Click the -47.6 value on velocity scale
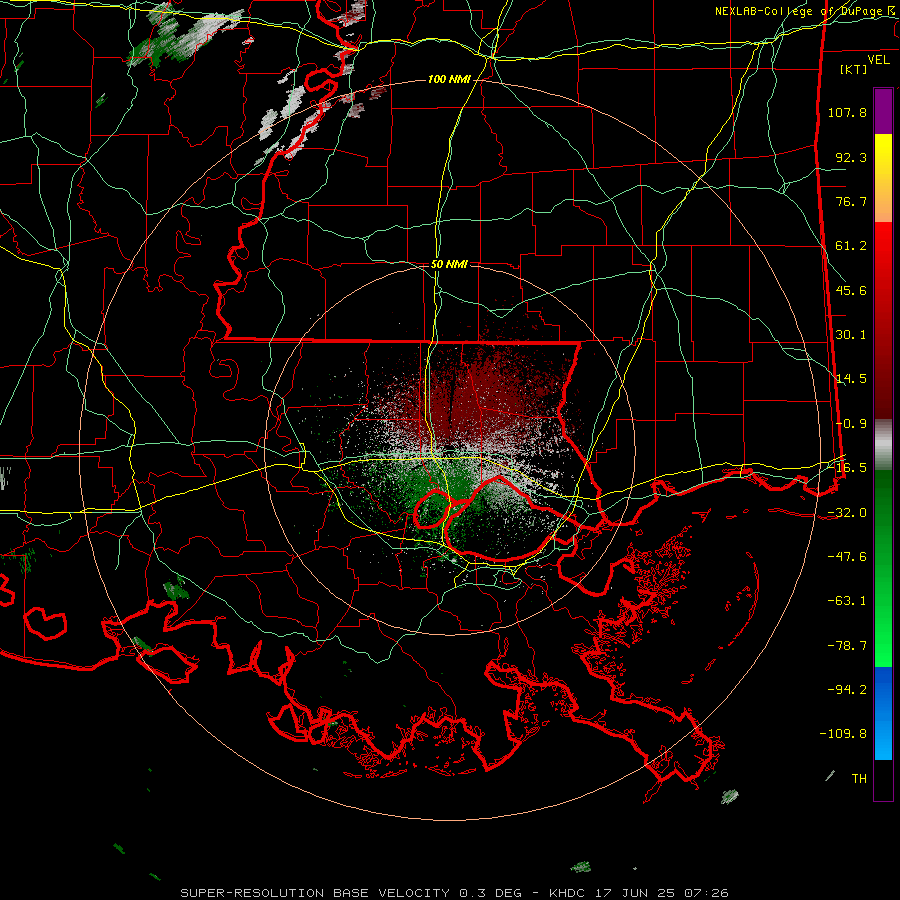The height and width of the screenshot is (900, 900). pyautogui.click(x=847, y=557)
